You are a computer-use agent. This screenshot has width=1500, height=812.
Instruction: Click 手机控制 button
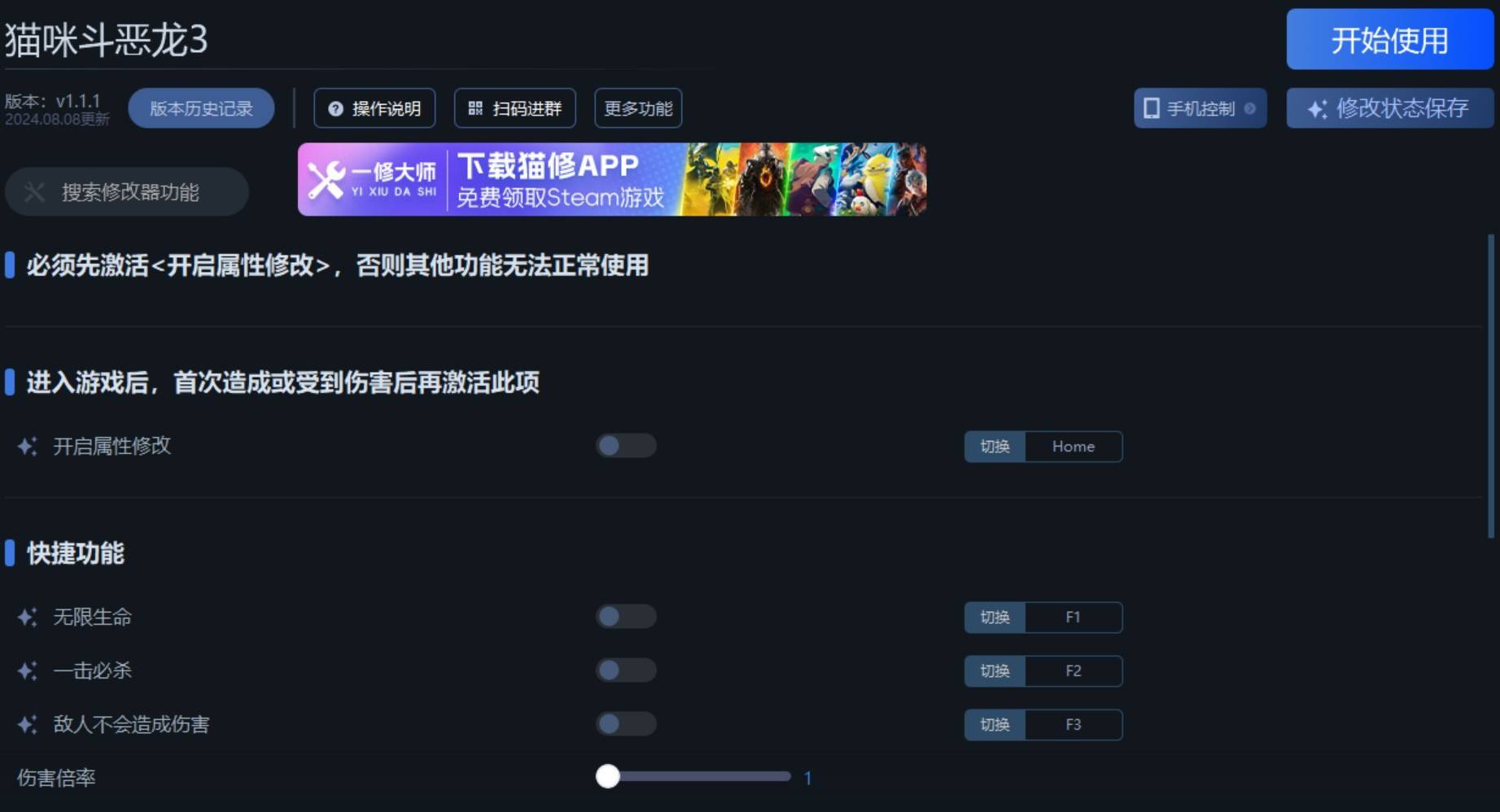(1200, 108)
